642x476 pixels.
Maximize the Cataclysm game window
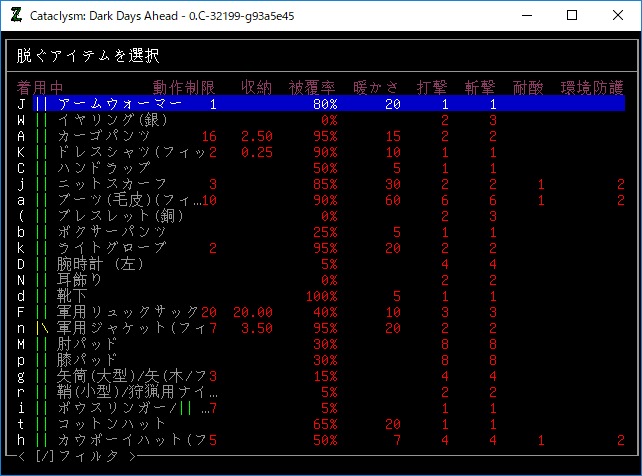[571, 15]
